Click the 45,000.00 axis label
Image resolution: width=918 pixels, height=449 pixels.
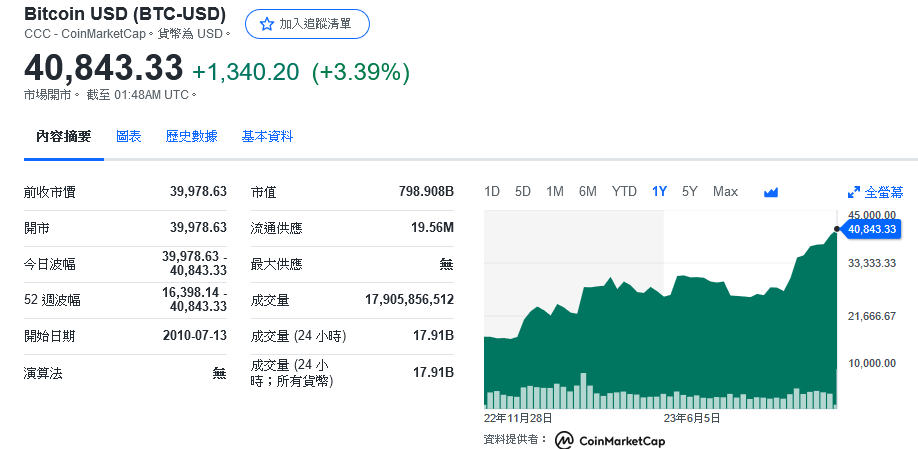(872, 215)
